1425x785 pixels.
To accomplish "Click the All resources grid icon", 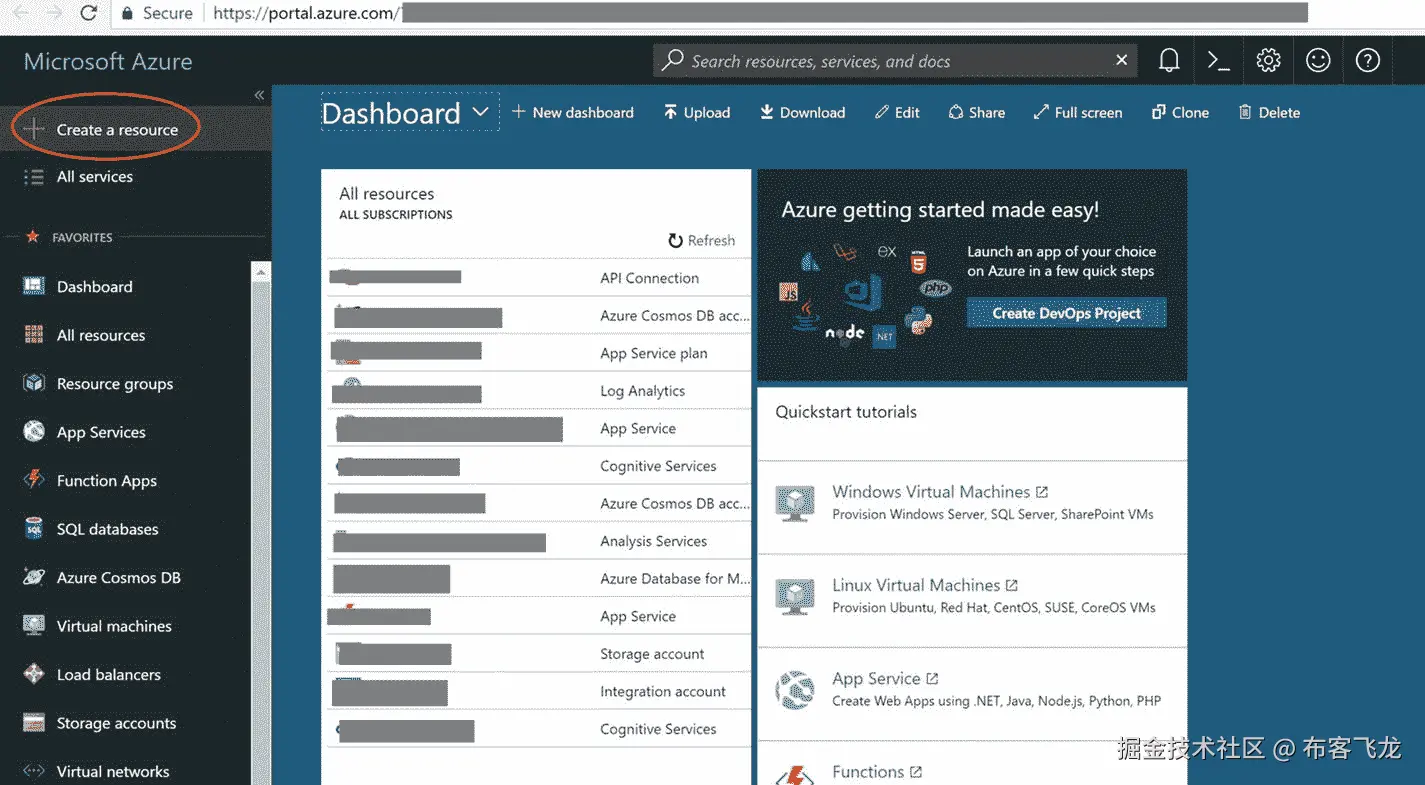I will pos(34,335).
